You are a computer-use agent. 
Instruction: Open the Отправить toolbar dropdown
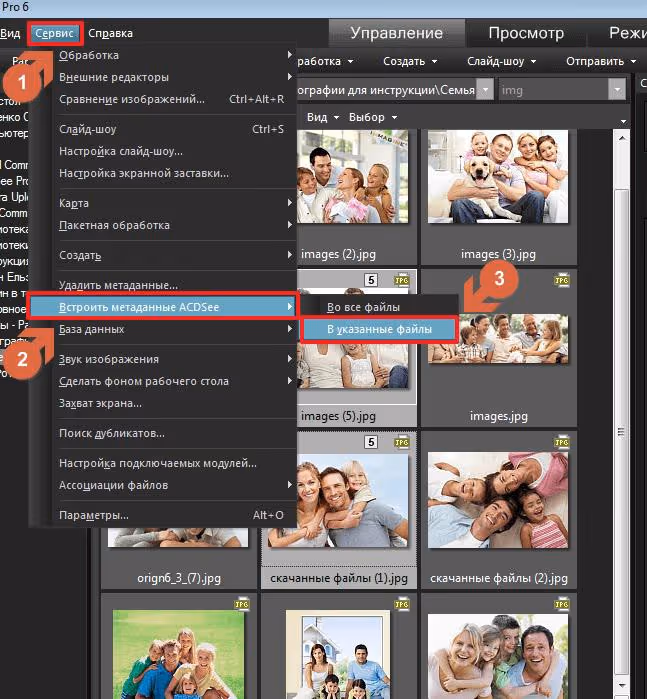pos(601,62)
